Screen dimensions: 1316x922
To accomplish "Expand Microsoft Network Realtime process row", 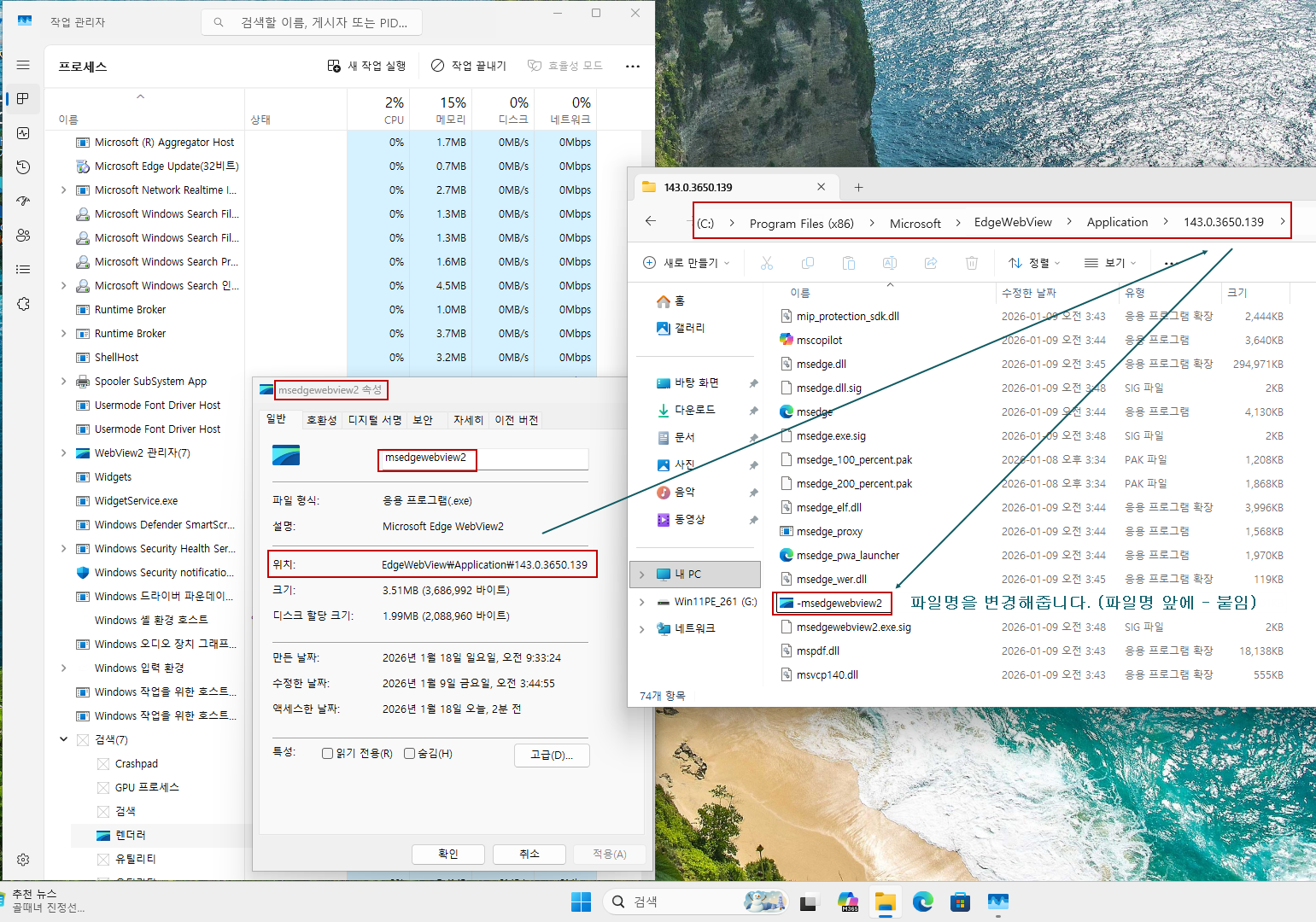I will (63, 190).
